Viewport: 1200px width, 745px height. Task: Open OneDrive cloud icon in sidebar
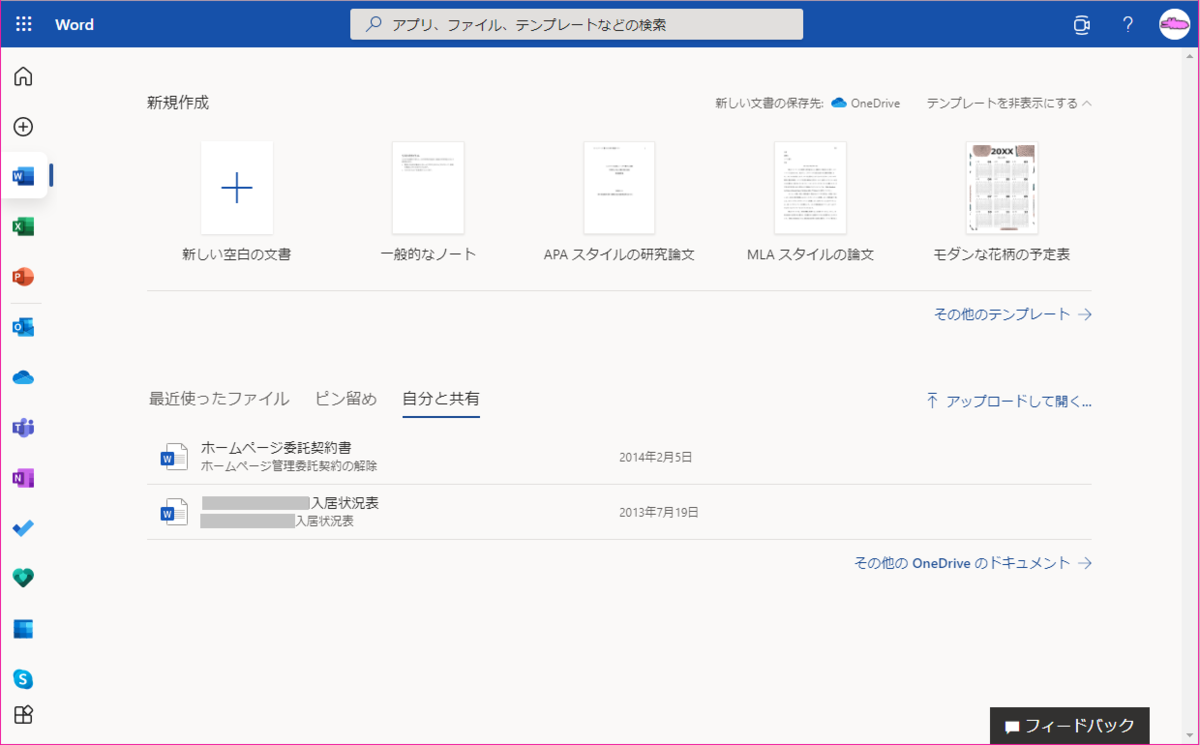tap(23, 377)
